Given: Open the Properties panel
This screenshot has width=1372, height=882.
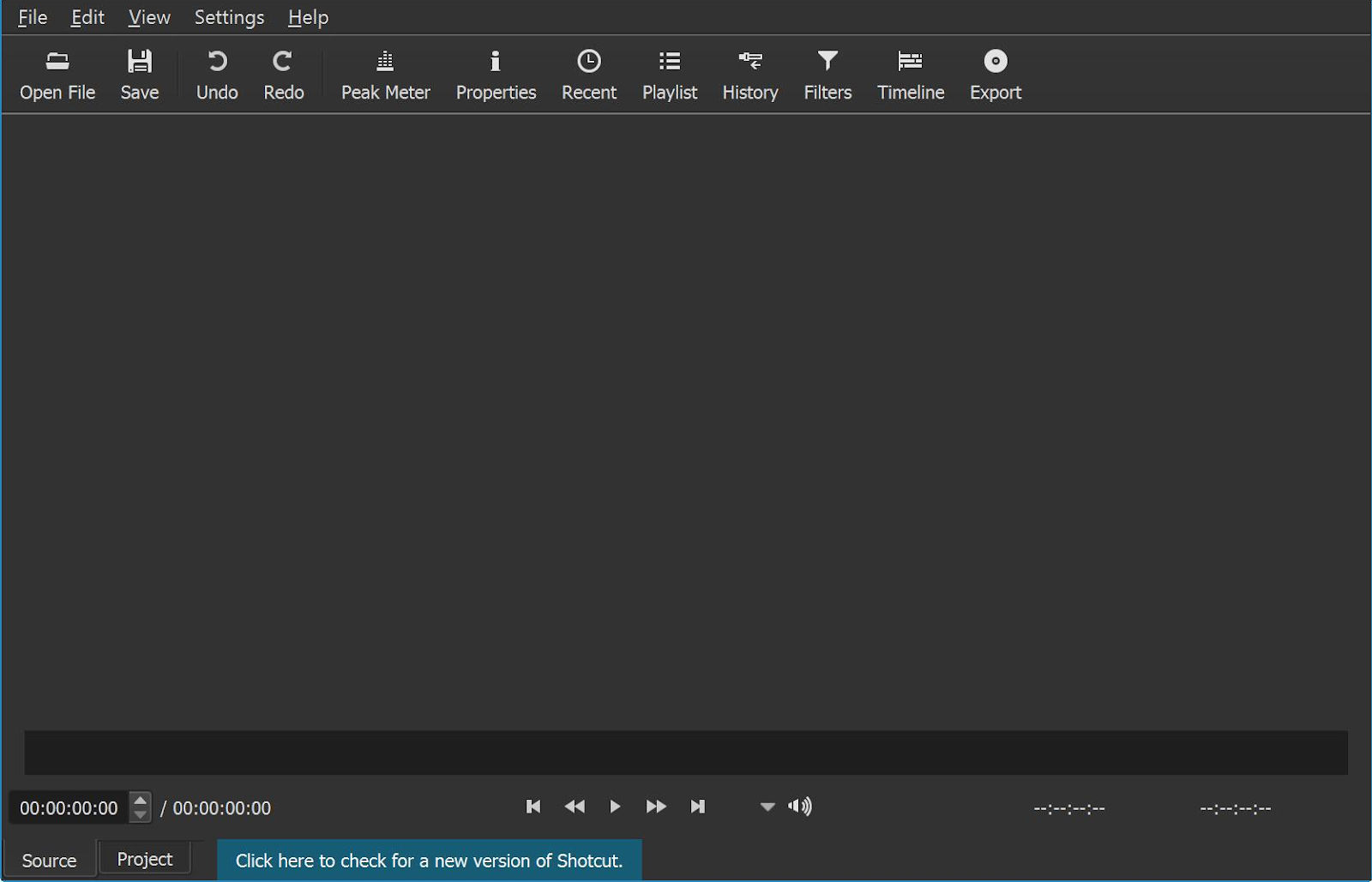Looking at the screenshot, I should [496, 75].
